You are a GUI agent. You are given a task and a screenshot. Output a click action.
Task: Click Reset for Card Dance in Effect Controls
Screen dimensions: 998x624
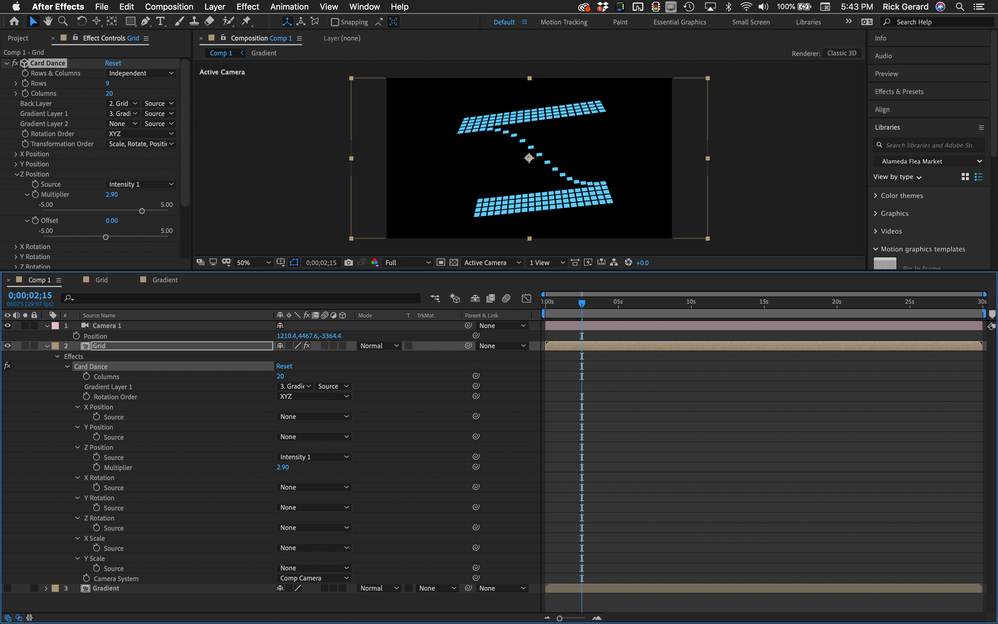(x=113, y=63)
